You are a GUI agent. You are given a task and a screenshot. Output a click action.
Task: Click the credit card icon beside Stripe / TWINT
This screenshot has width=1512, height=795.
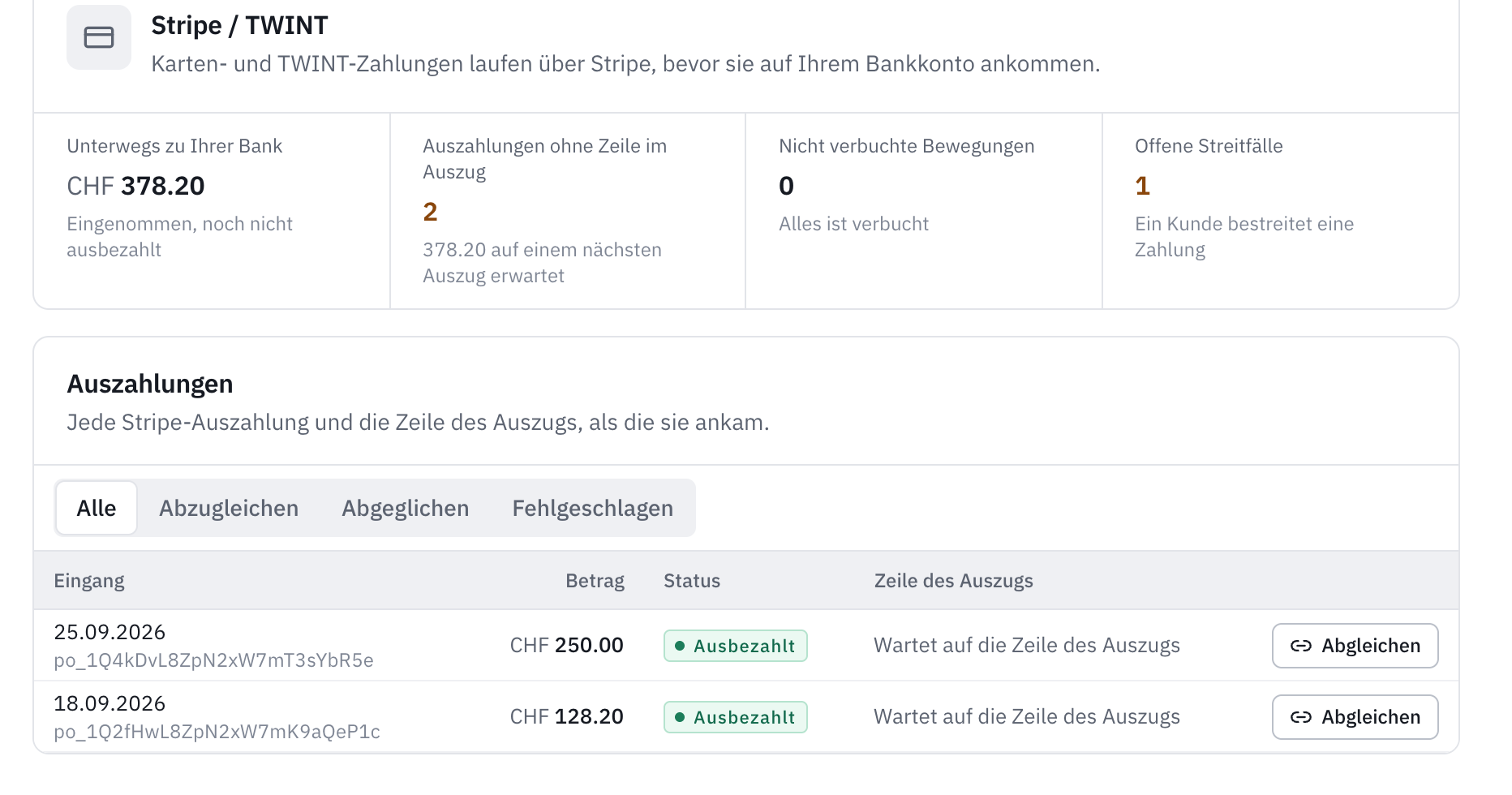click(99, 37)
